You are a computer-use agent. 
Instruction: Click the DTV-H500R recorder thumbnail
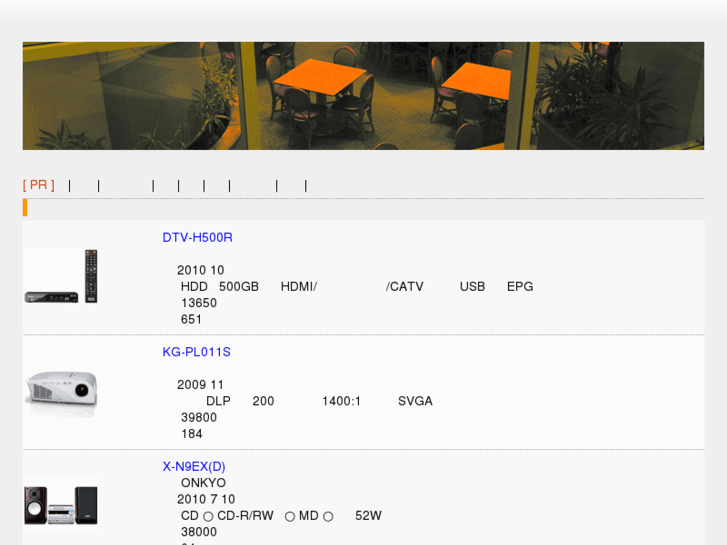61,276
